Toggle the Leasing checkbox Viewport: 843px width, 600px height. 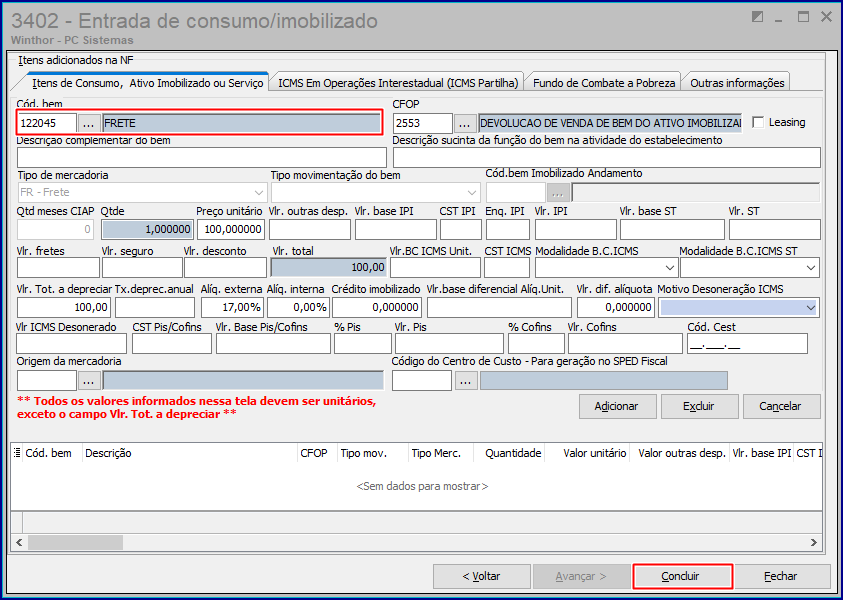758,123
